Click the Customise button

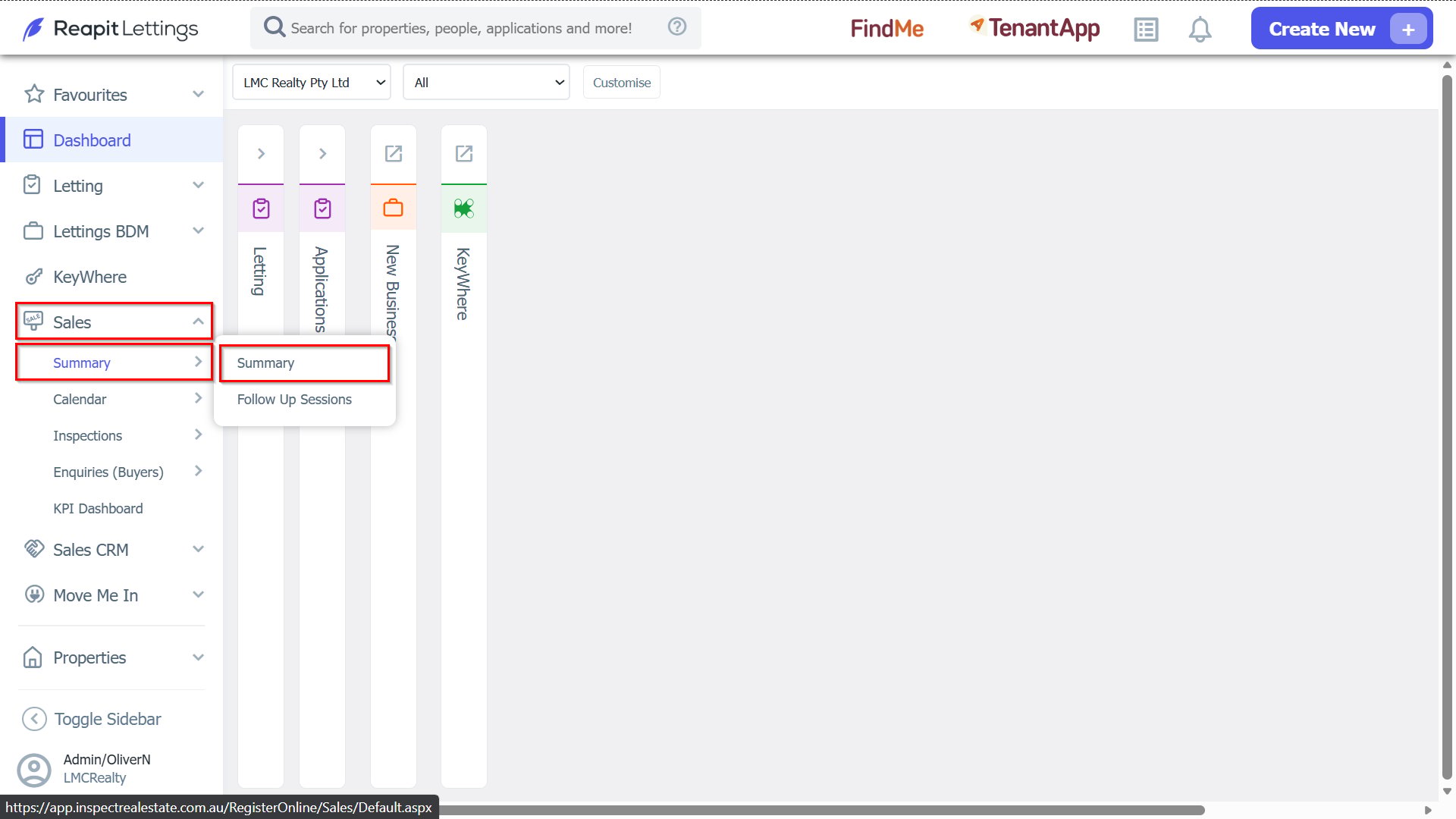622,83
